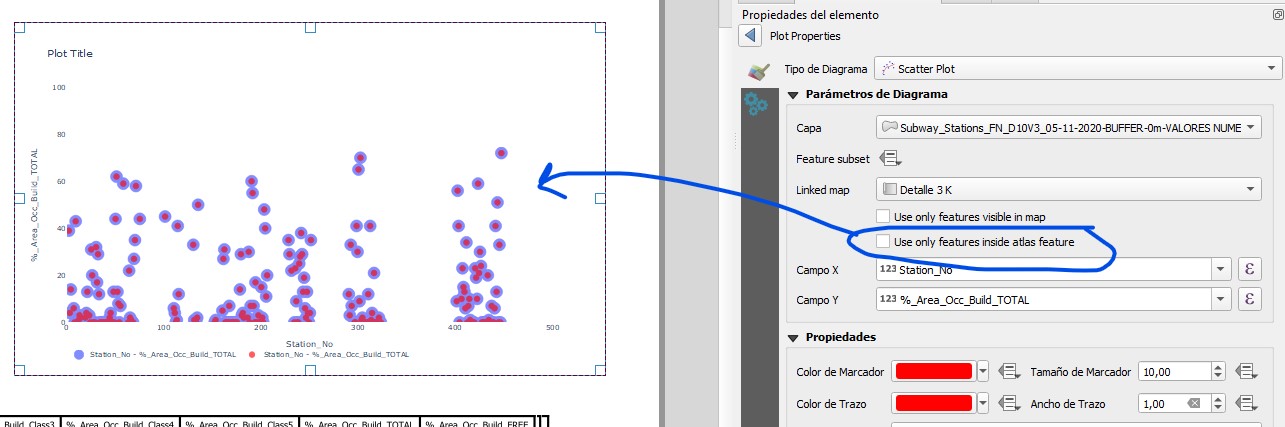Collapse the Propiedades section

point(794,337)
